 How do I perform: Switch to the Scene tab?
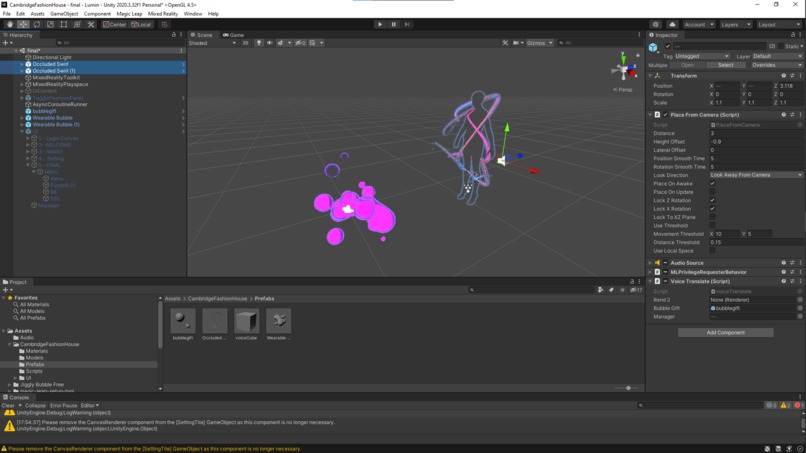[x=202, y=34]
